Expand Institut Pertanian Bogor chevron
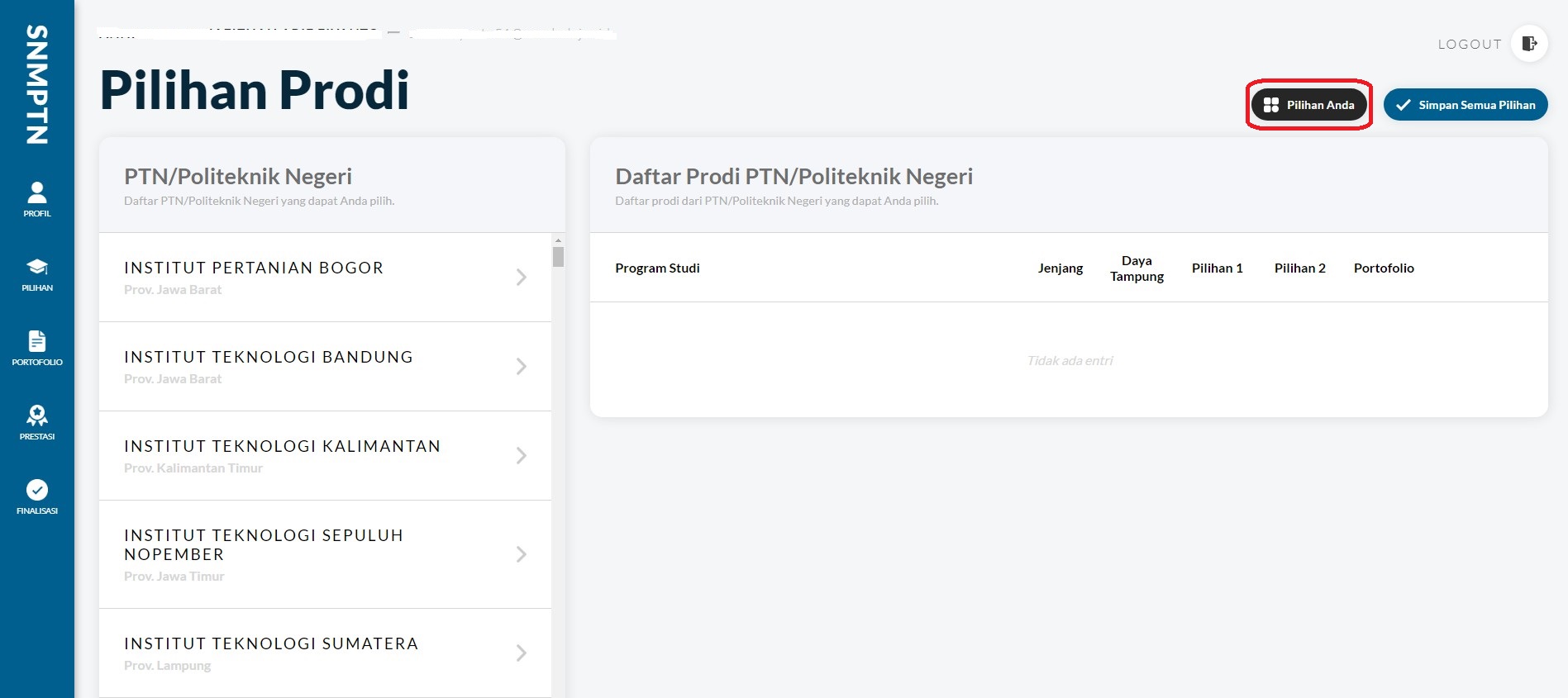Screen dimensions: 1568x698 tap(522, 278)
